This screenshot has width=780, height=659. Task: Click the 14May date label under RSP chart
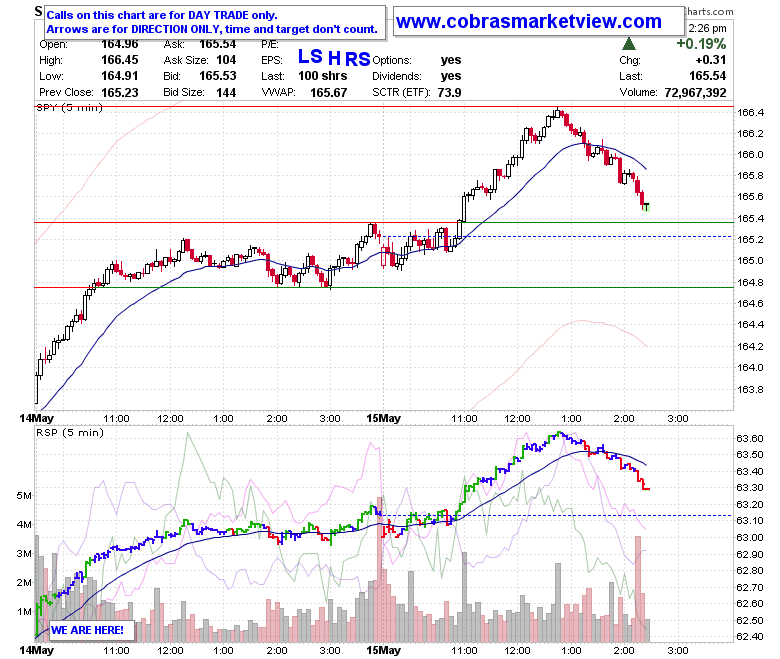point(36,650)
